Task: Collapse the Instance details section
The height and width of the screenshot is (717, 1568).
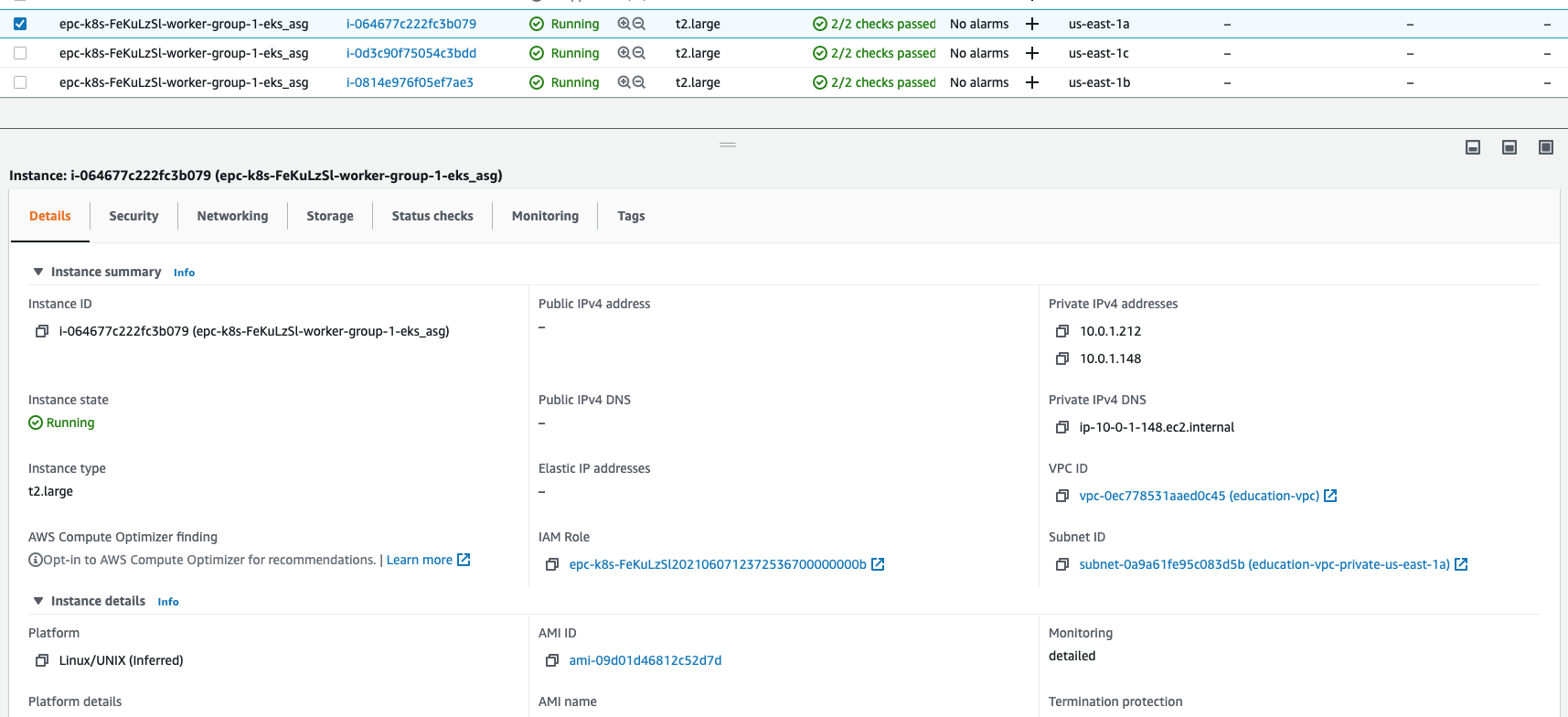Action: pos(38,601)
